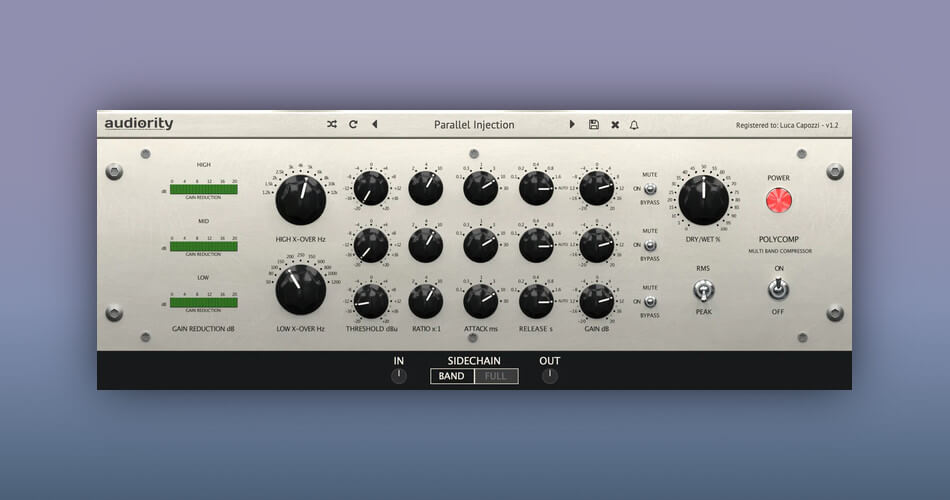The width and height of the screenshot is (950, 500).
Task: Go to previous preset with left arrow
Action: point(375,125)
